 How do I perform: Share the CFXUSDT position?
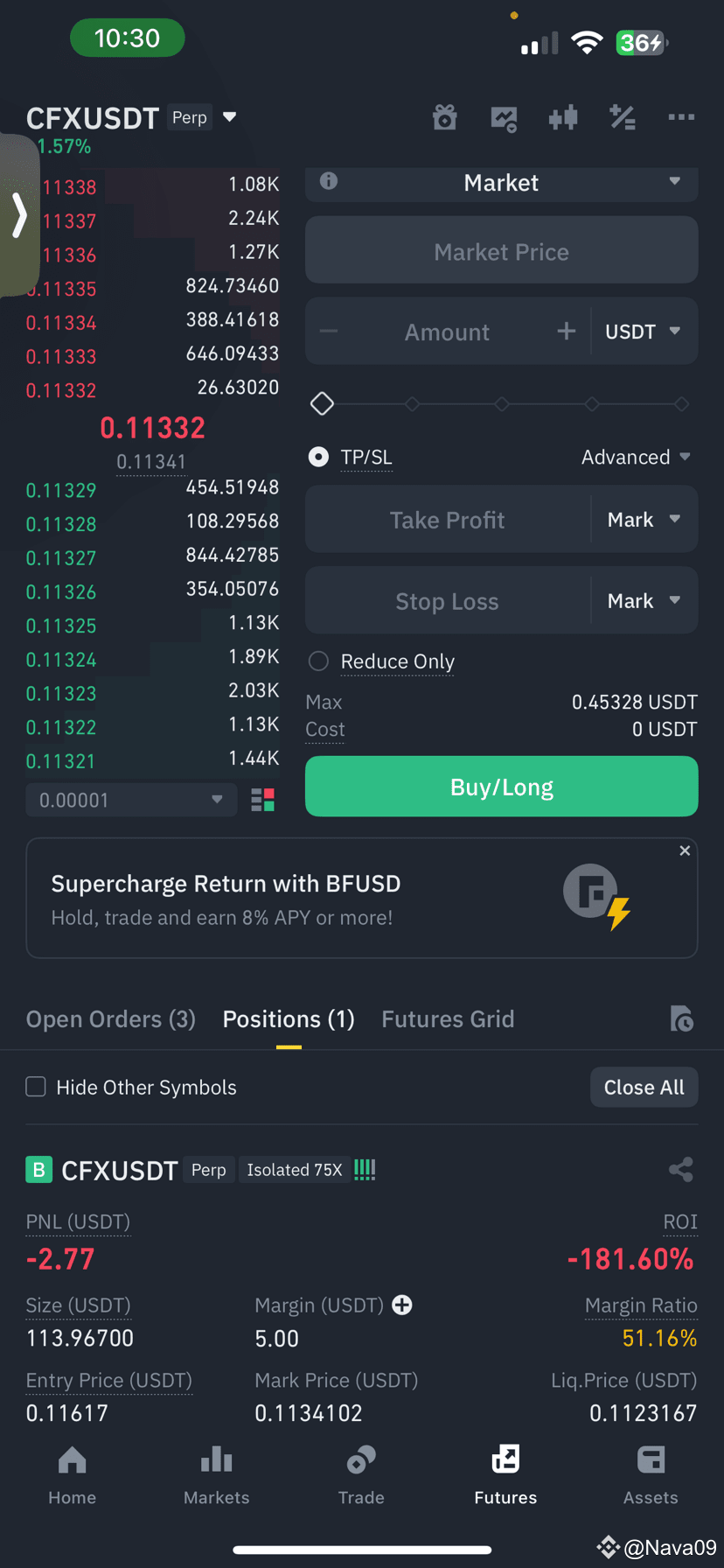[681, 1170]
